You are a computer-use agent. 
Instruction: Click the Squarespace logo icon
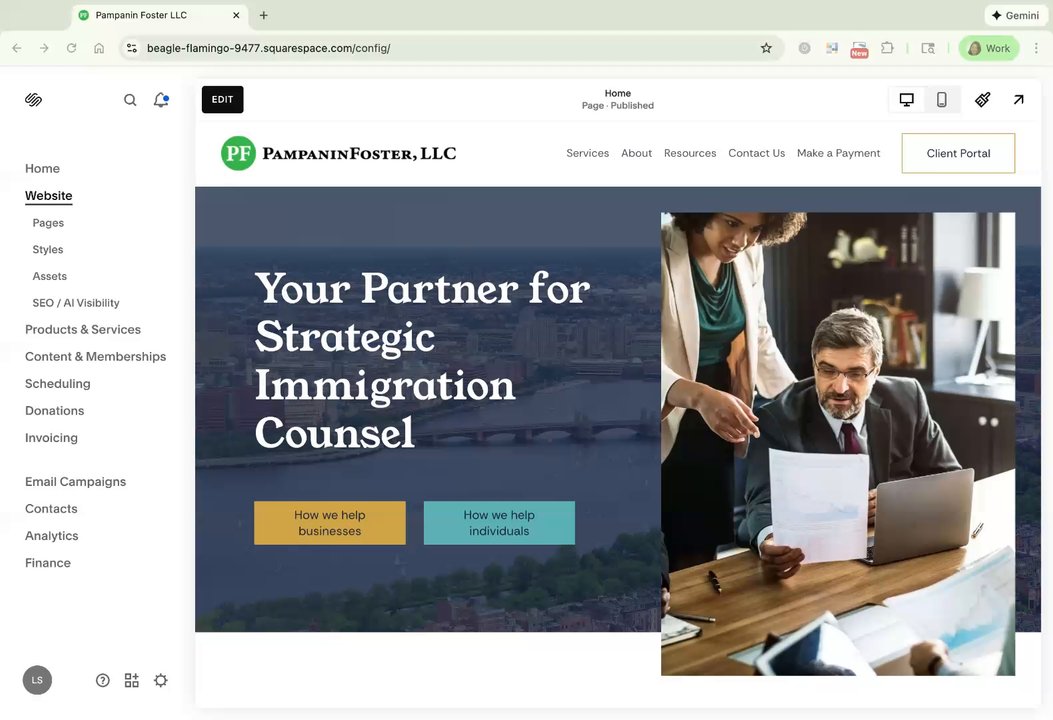pos(34,100)
